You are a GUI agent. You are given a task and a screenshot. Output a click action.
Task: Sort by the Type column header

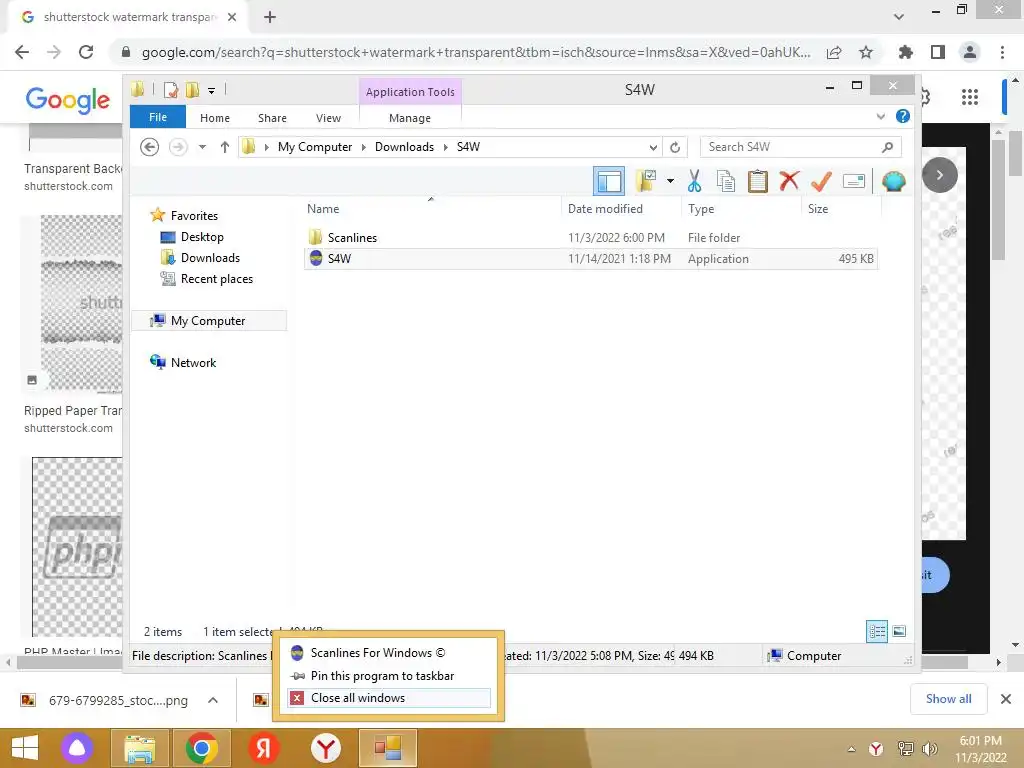pos(741,209)
